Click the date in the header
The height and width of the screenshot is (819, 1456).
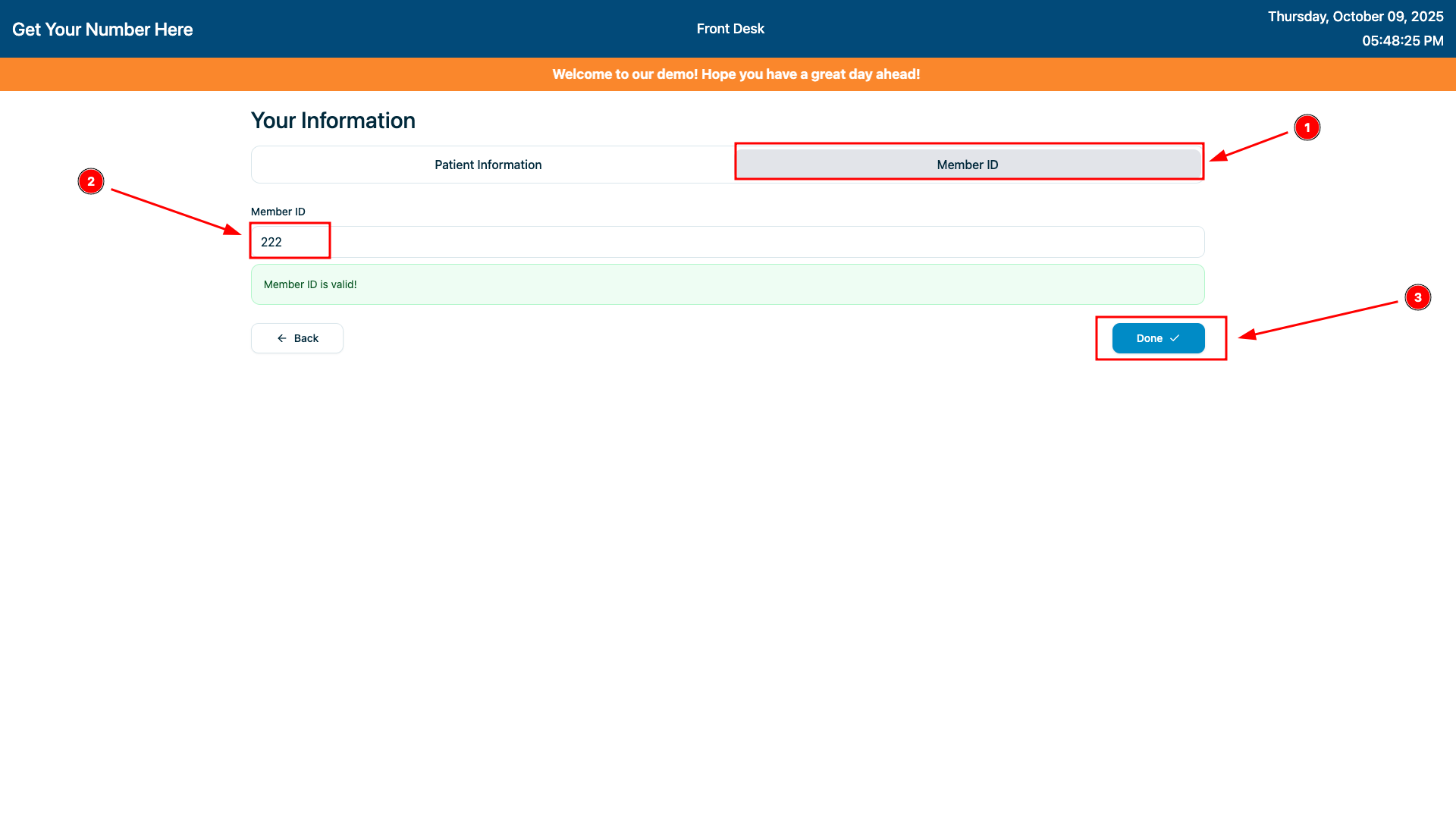(1355, 17)
